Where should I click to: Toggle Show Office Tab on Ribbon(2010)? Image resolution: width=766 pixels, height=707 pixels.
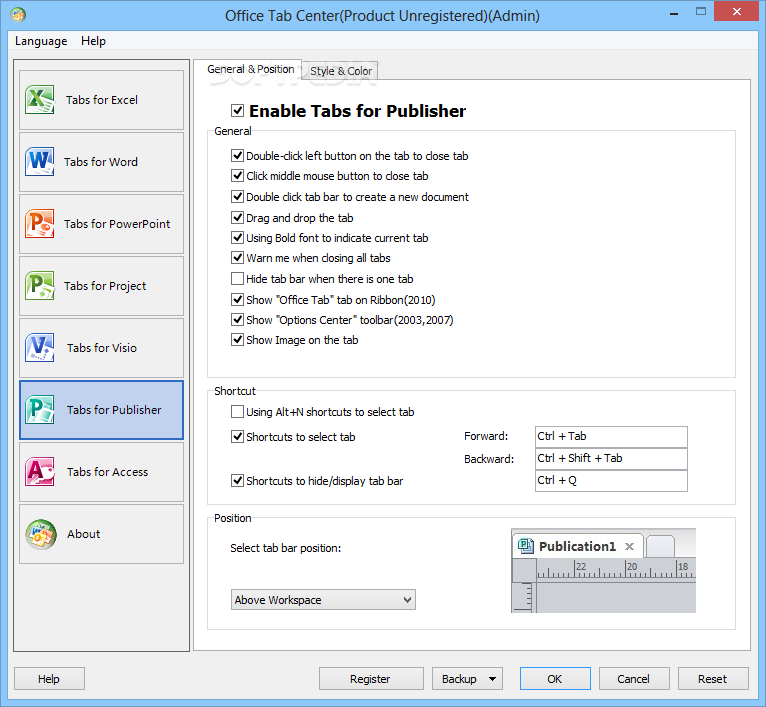coord(237,300)
